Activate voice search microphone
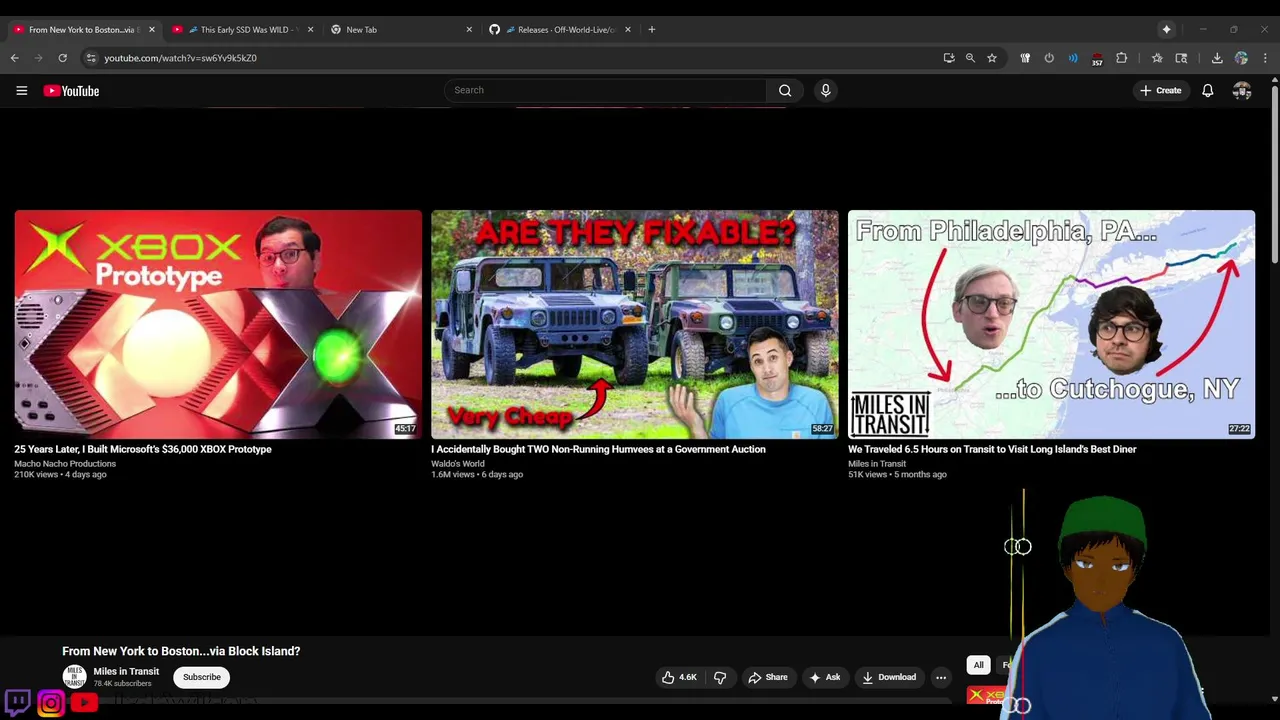1280x720 pixels. point(825,90)
